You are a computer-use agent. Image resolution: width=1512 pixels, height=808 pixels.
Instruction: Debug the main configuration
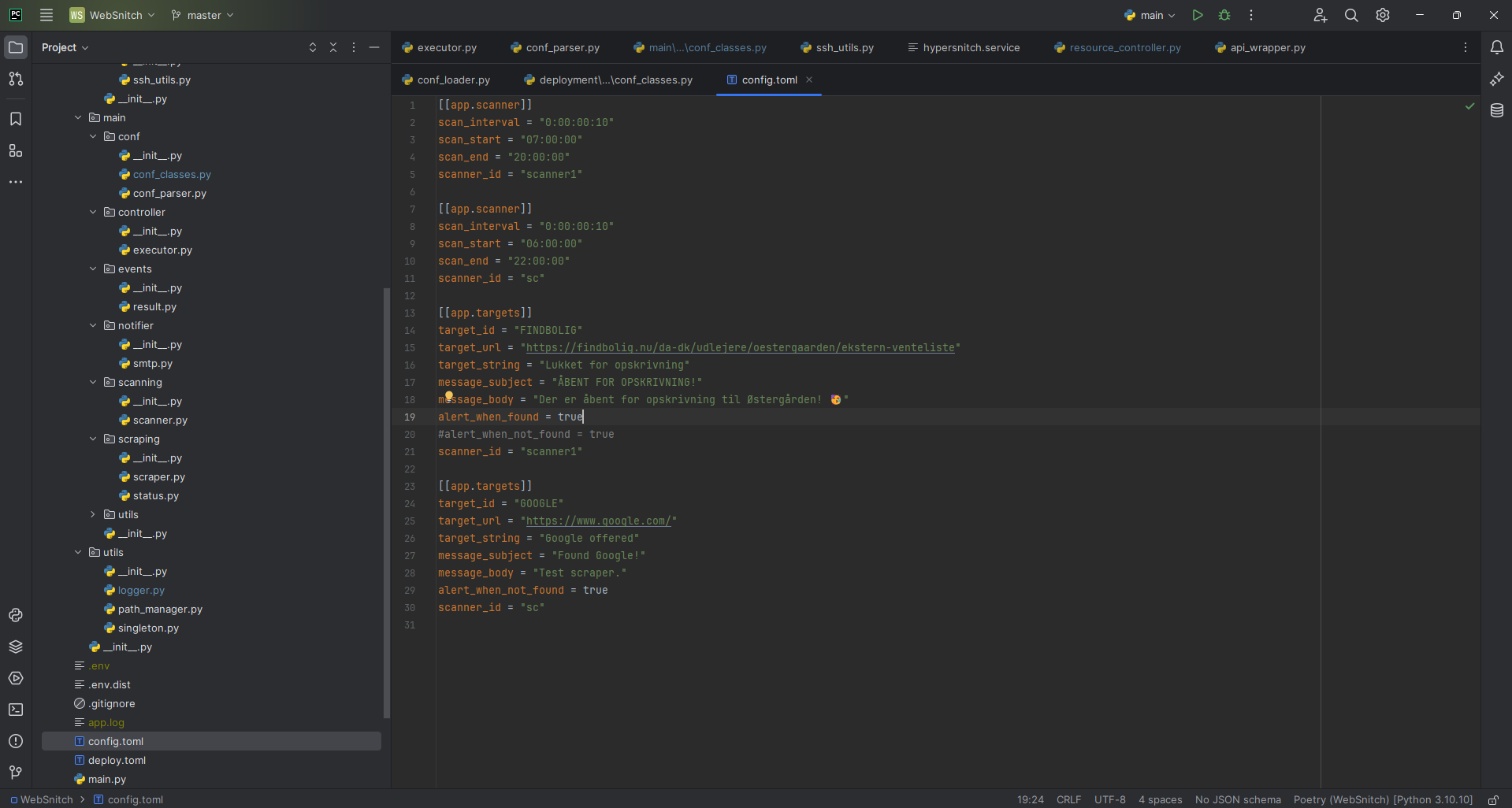1224,15
